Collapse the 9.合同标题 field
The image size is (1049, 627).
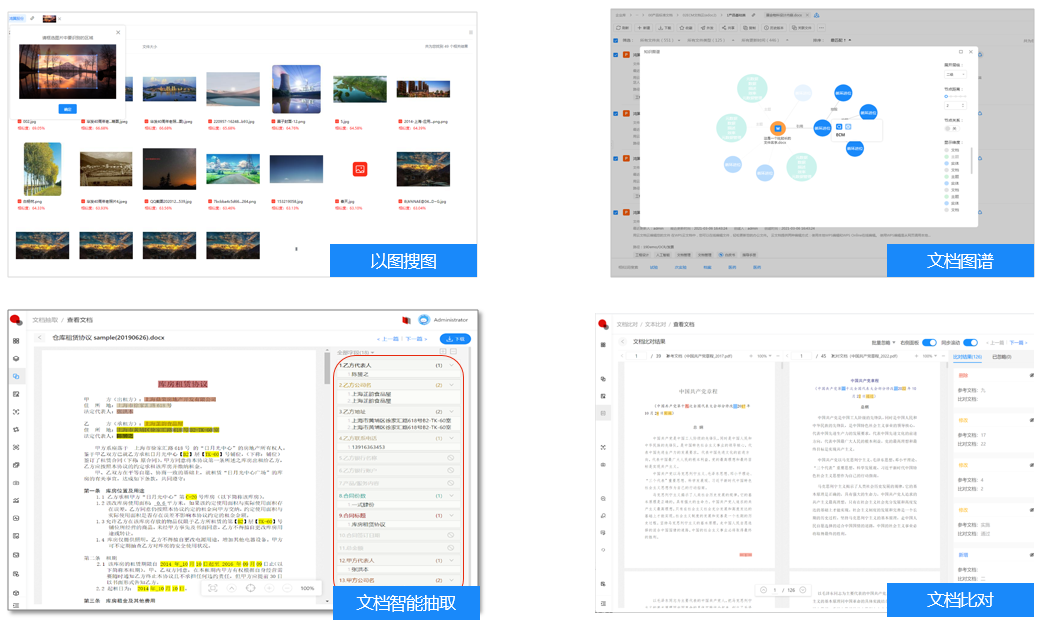click(452, 515)
